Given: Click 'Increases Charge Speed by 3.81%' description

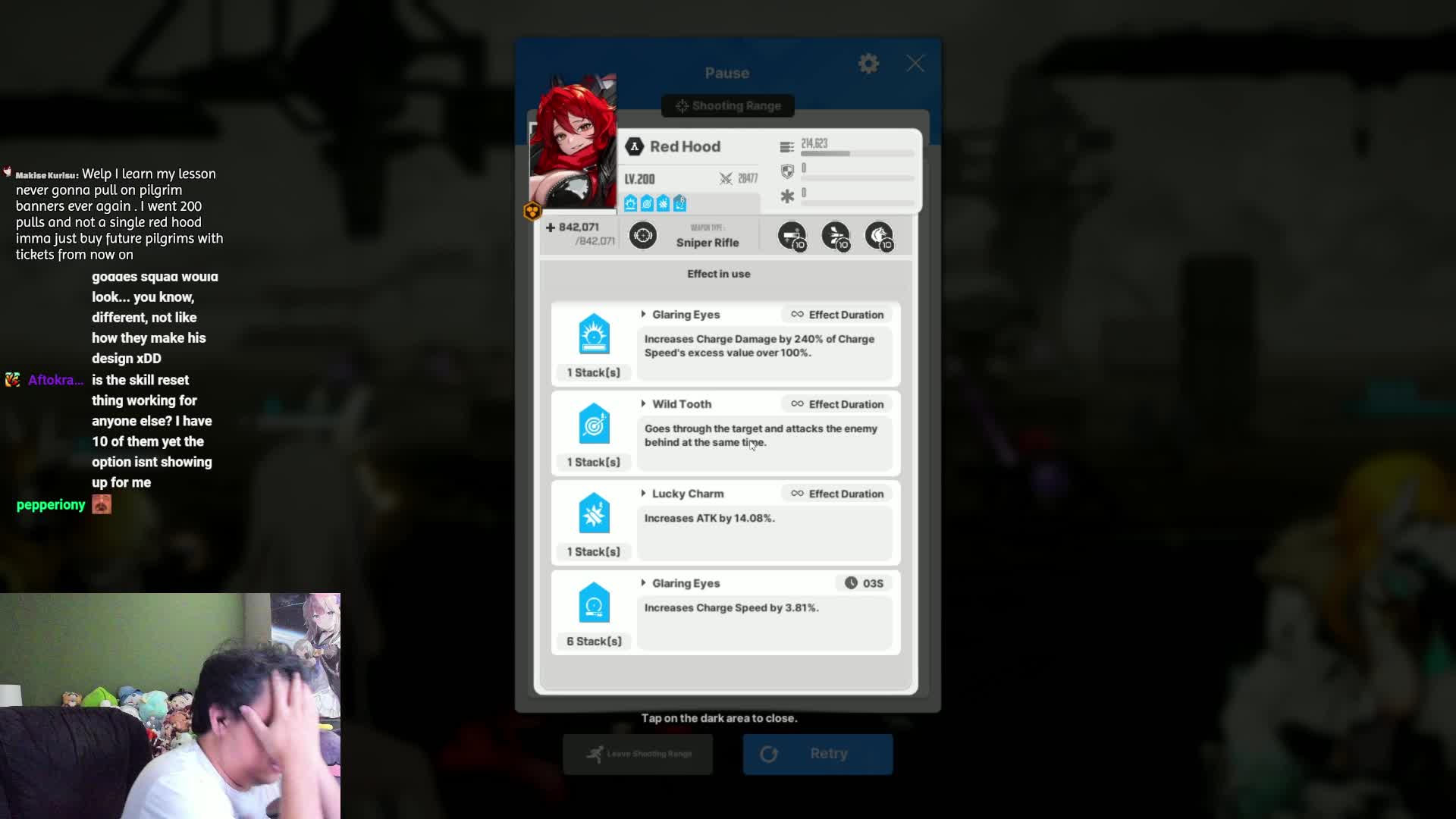Looking at the screenshot, I should tap(731, 607).
